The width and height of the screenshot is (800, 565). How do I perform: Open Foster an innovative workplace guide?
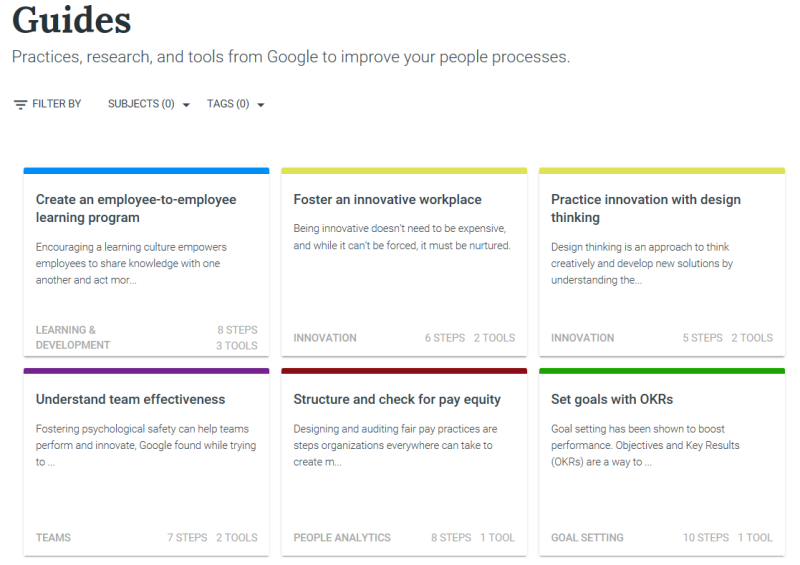[x=387, y=200]
